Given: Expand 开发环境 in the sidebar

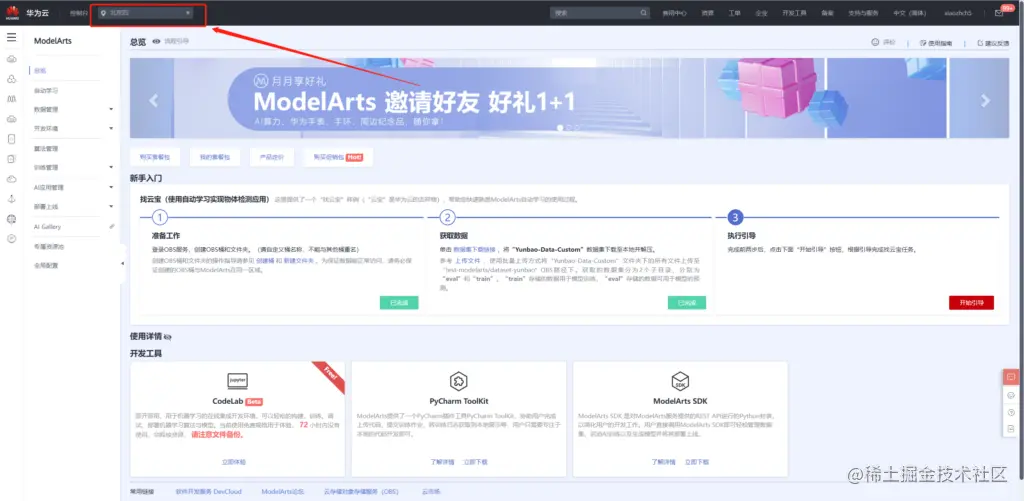Looking at the screenshot, I should 111,129.
